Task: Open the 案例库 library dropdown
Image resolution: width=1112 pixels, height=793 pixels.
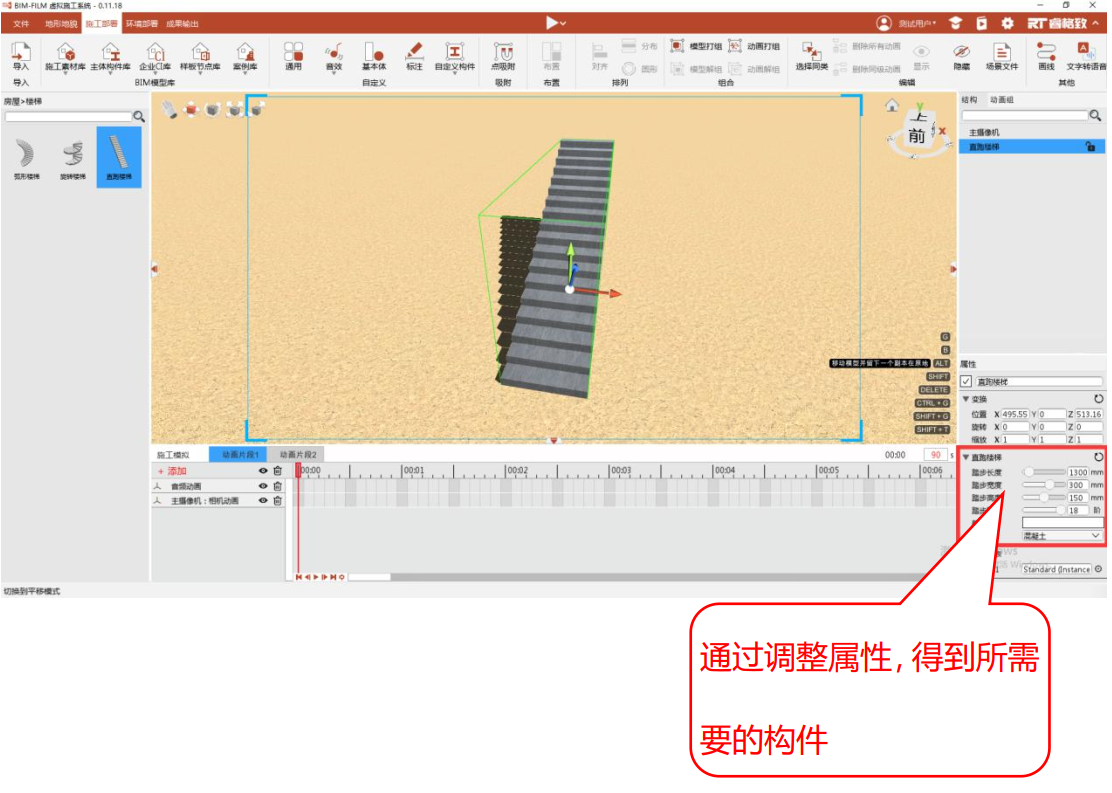Action: (x=245, y=57)
